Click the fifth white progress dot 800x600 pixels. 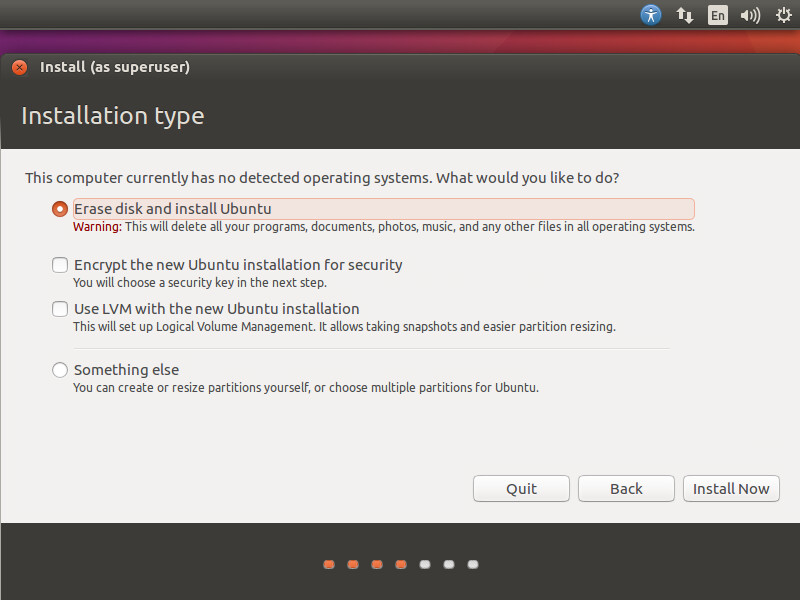(425, 564)
